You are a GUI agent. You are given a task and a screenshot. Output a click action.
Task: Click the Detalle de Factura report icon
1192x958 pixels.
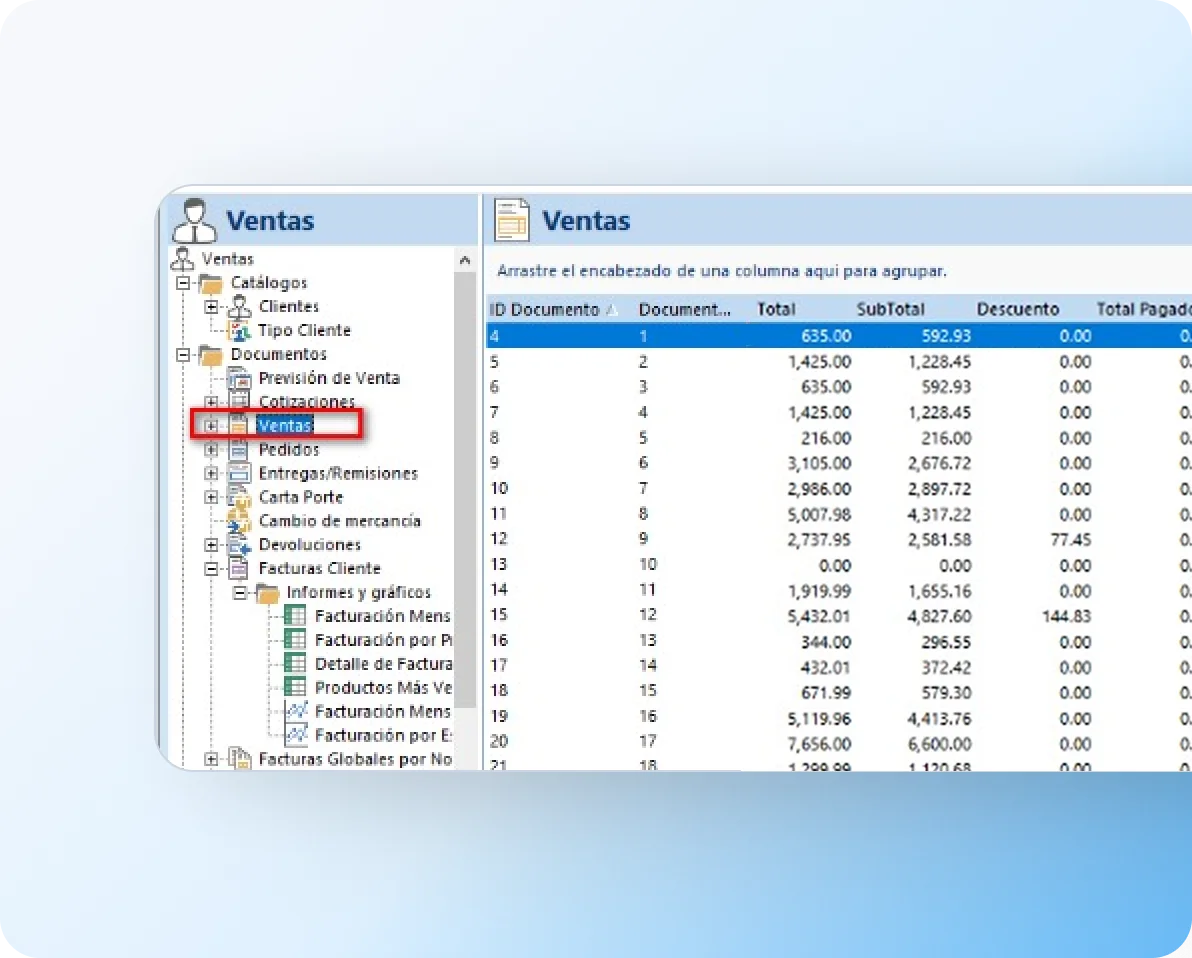tap(295, 663)
